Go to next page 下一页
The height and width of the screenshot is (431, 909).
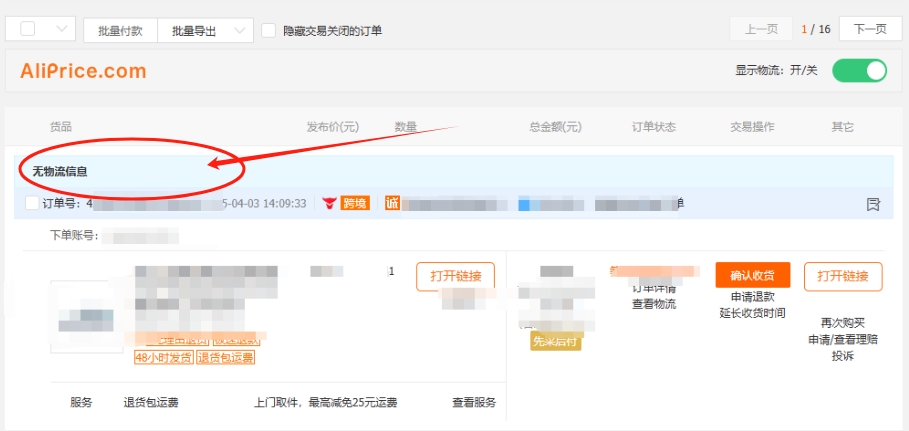pyautogui.click(x=870, y=30)
